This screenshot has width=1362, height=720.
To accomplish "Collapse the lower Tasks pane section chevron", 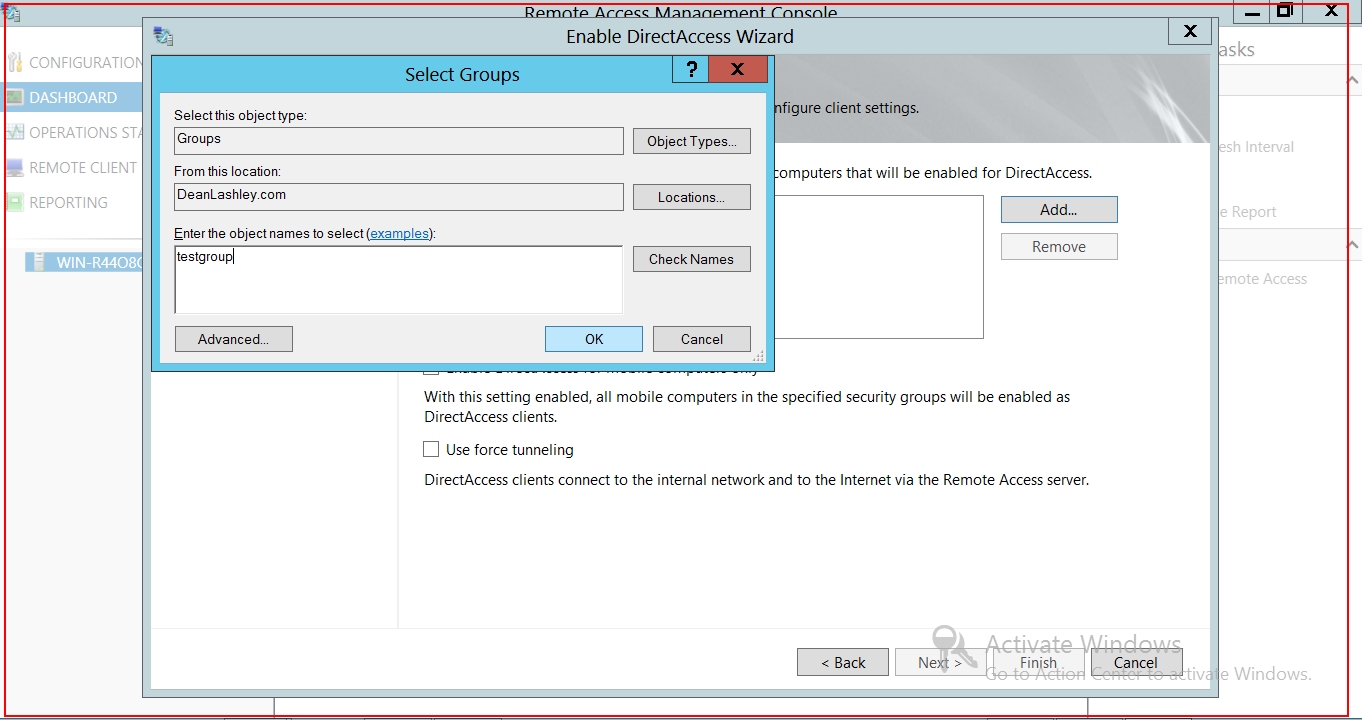I will (x=1352, y=244).
